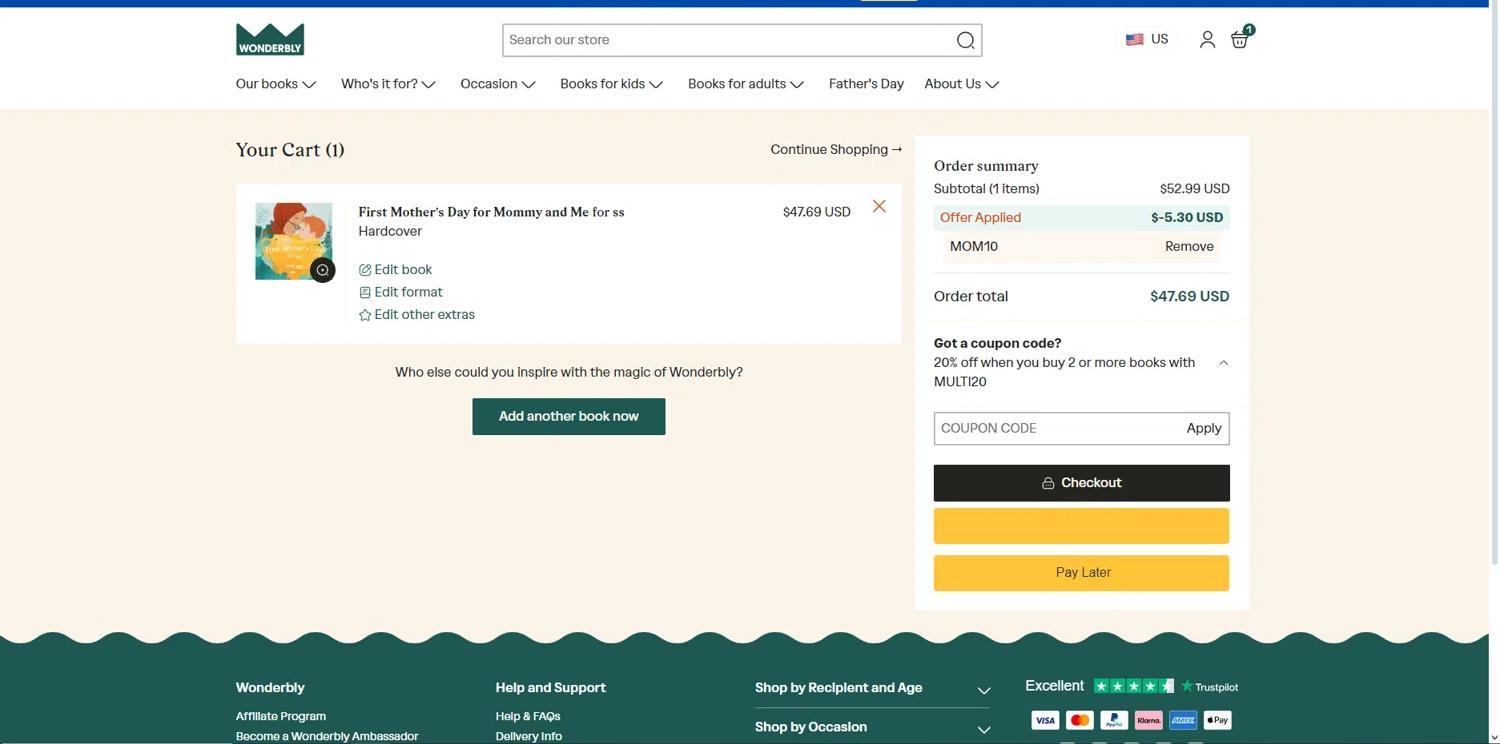Screen dimensions: 1500x744
Task: Open the book cover thumbnail
Action: click(293, 241)
